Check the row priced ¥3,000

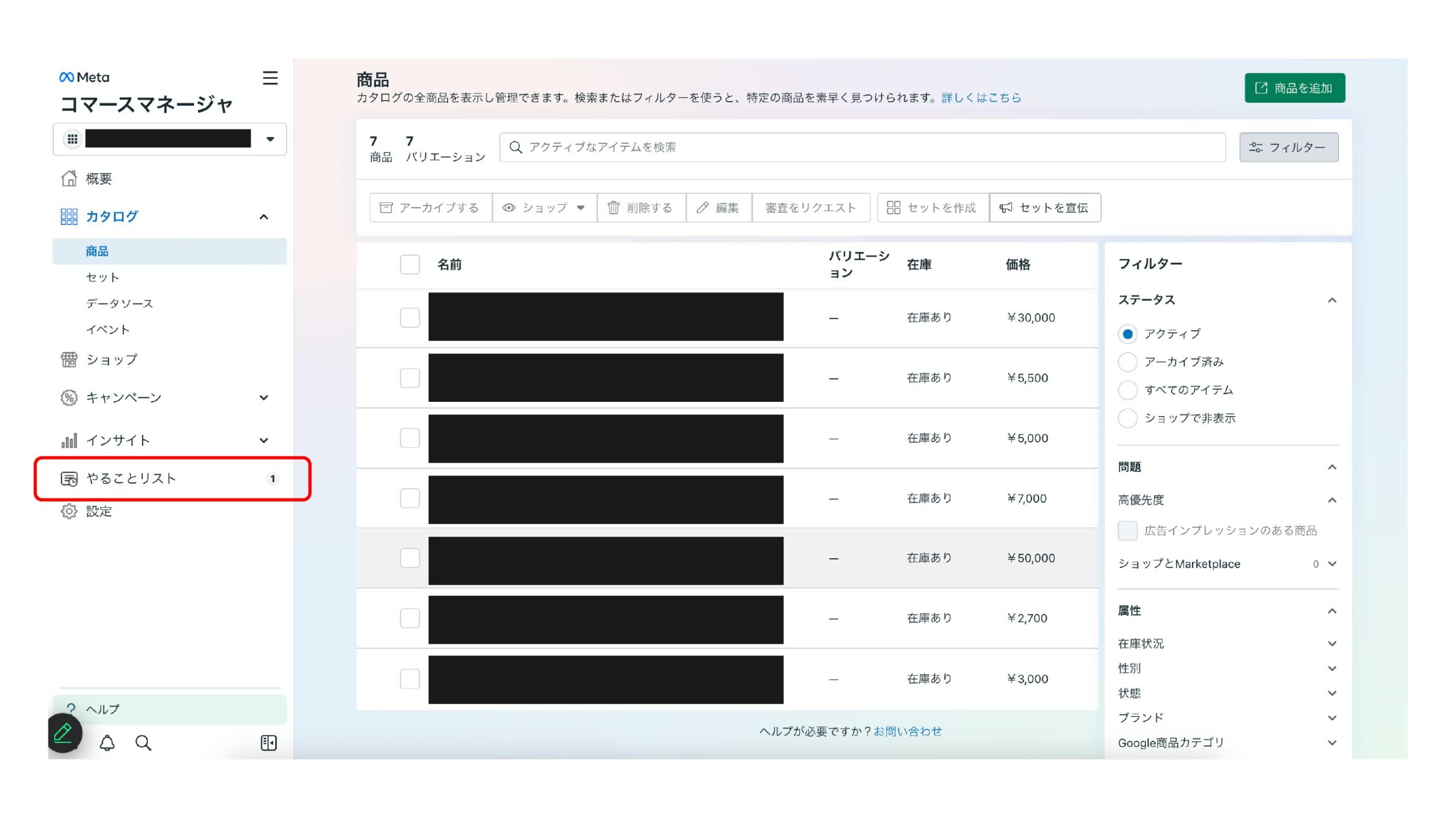409,678
